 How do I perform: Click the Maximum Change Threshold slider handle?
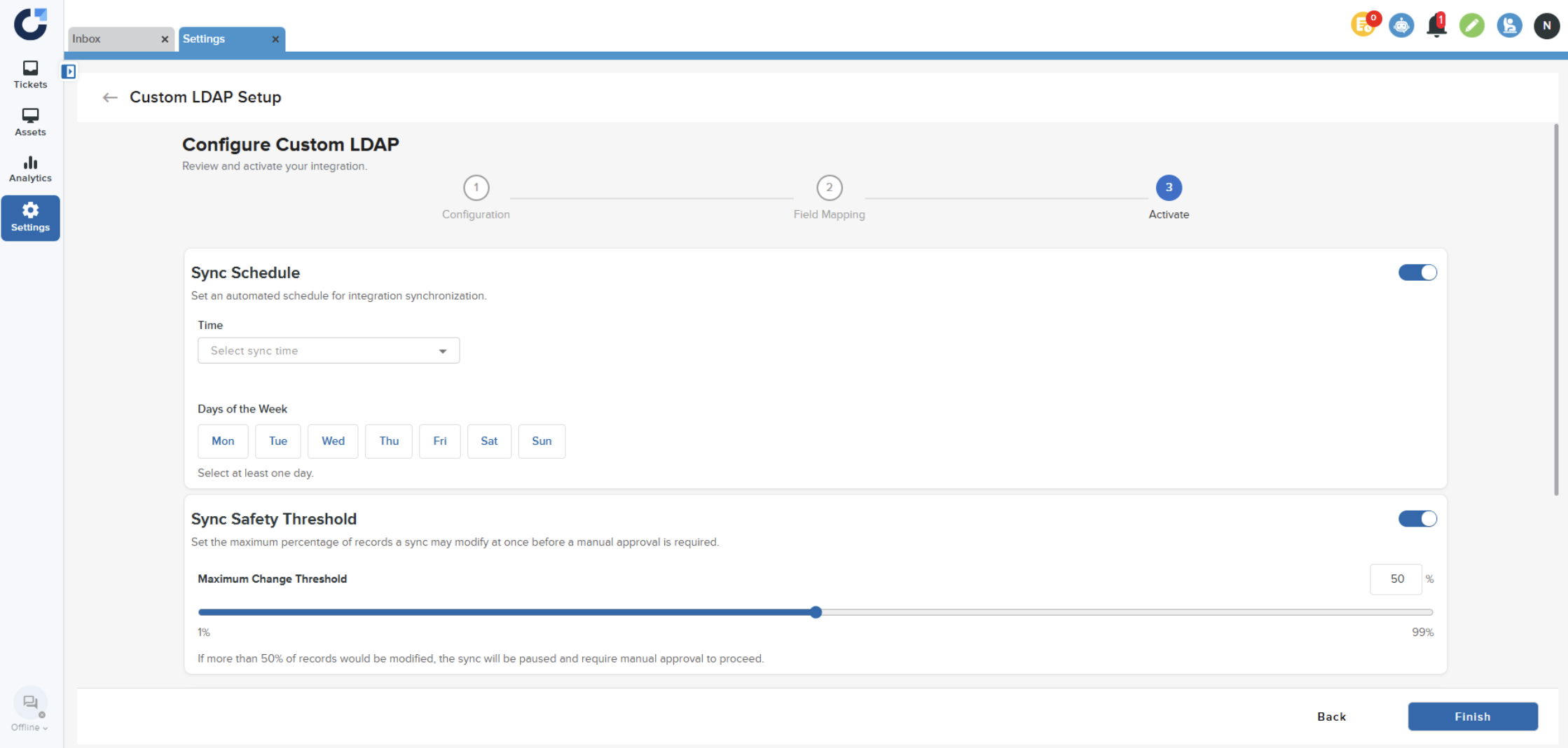point(816,612)
